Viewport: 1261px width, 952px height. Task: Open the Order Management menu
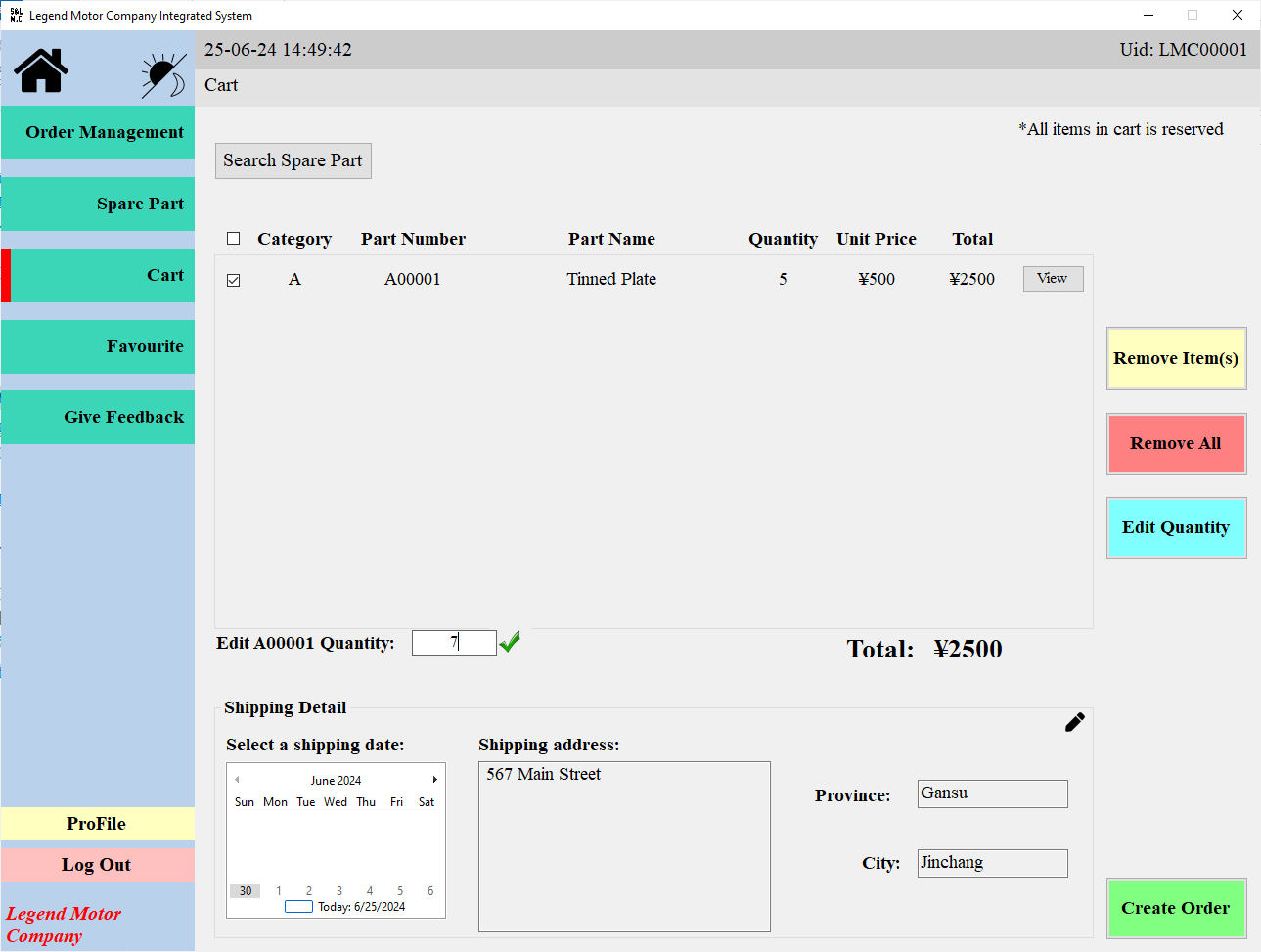point(99,132)
